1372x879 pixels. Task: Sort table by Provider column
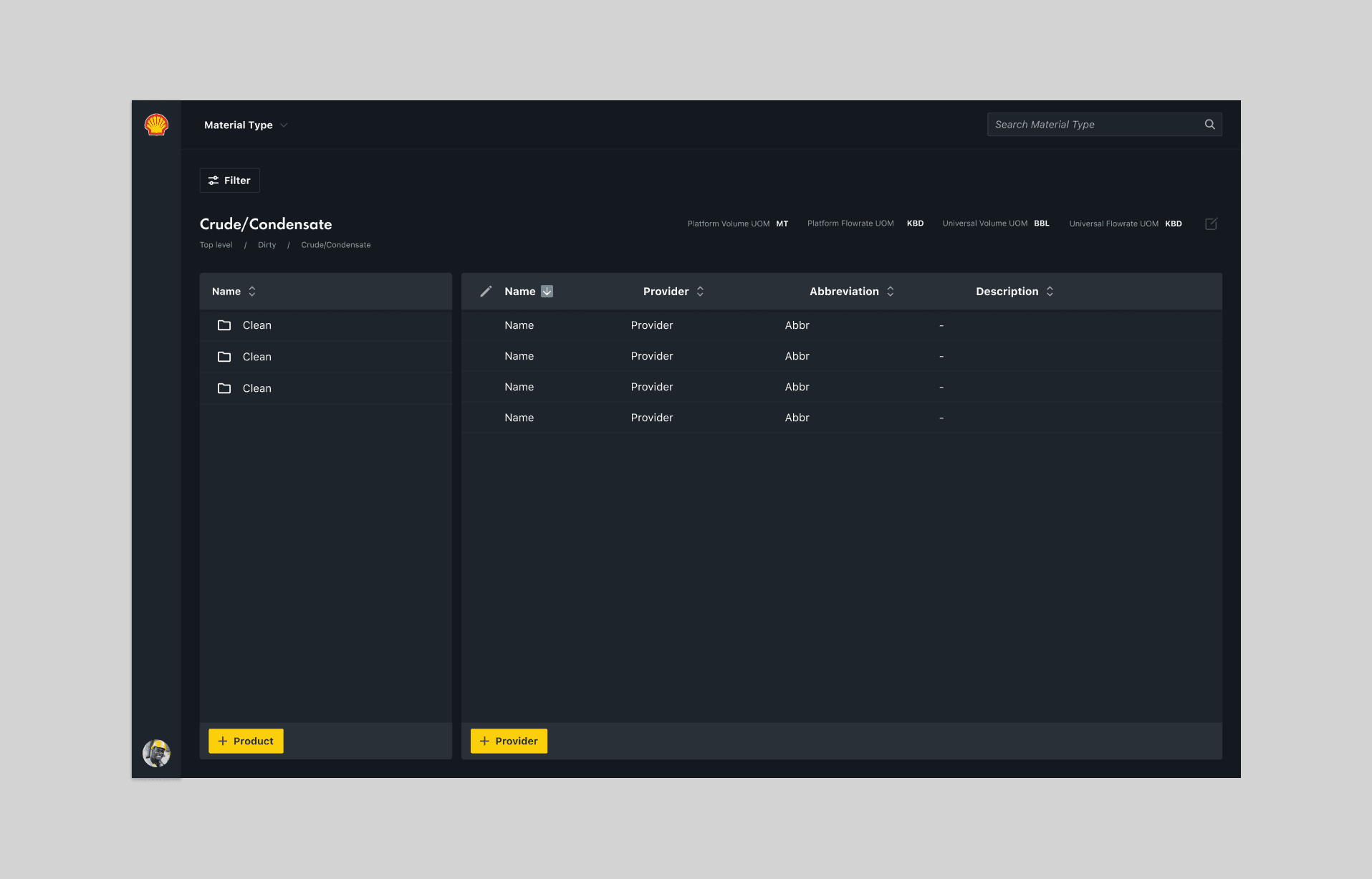(701, 292)
